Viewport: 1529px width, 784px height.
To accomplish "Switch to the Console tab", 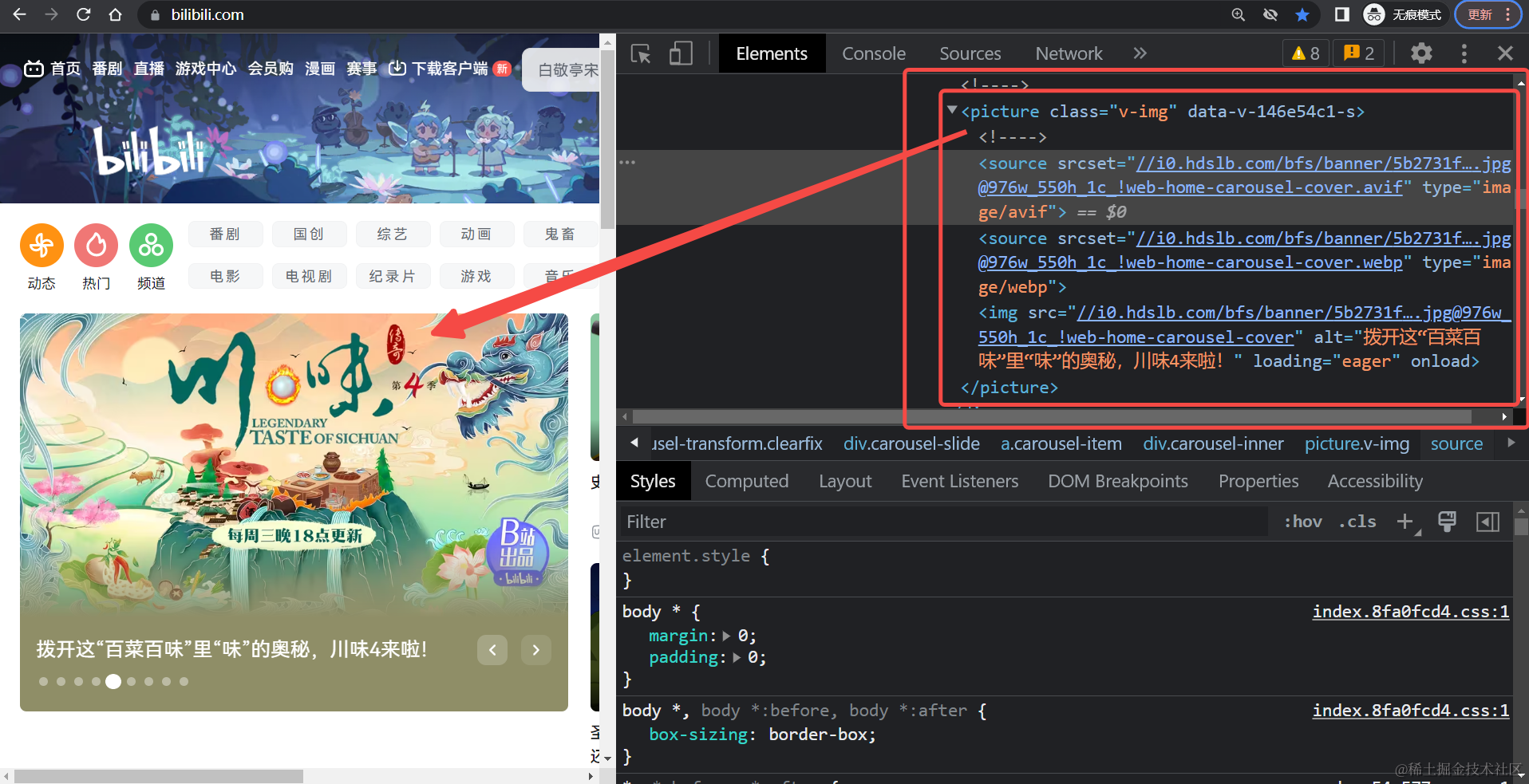I will [x=874, y=53].
